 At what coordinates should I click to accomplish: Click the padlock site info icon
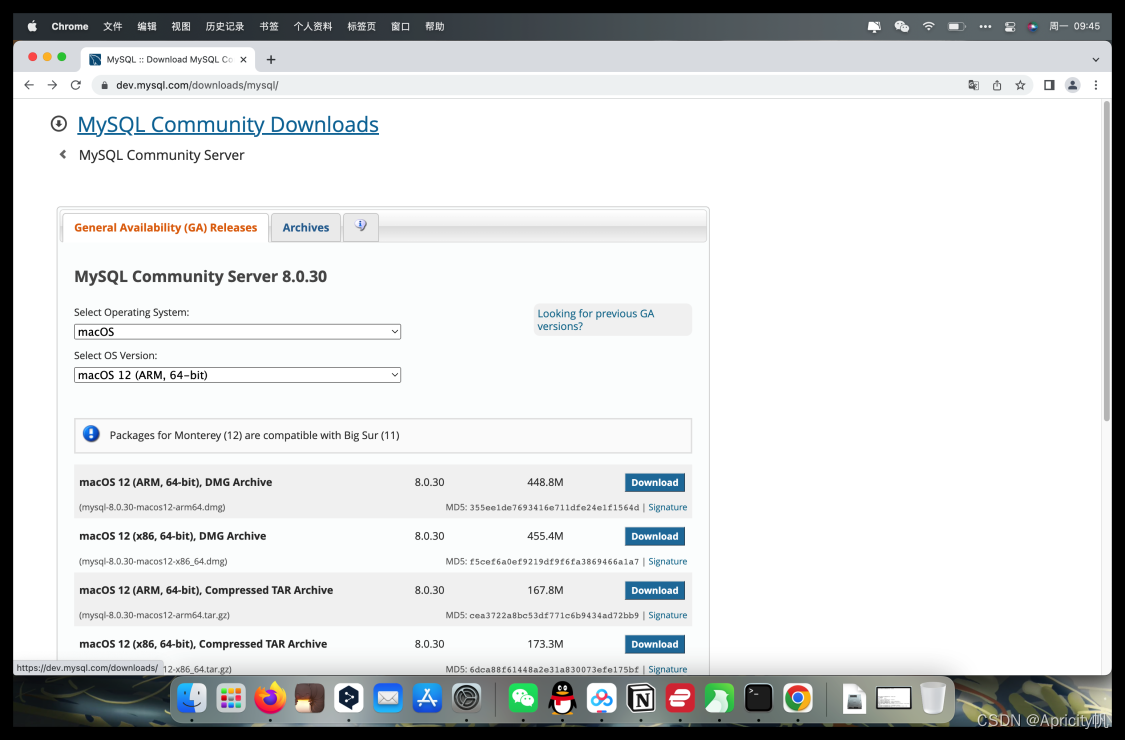(105, 85)
